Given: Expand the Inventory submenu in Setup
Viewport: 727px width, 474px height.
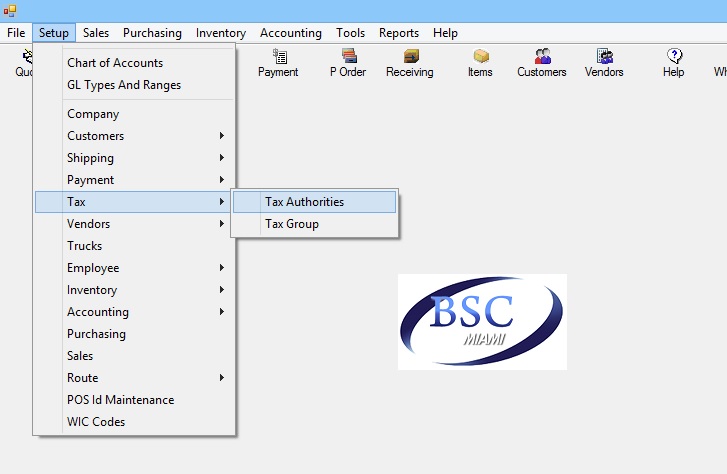Looking at the screenshot, I should [x=134, y=290].
